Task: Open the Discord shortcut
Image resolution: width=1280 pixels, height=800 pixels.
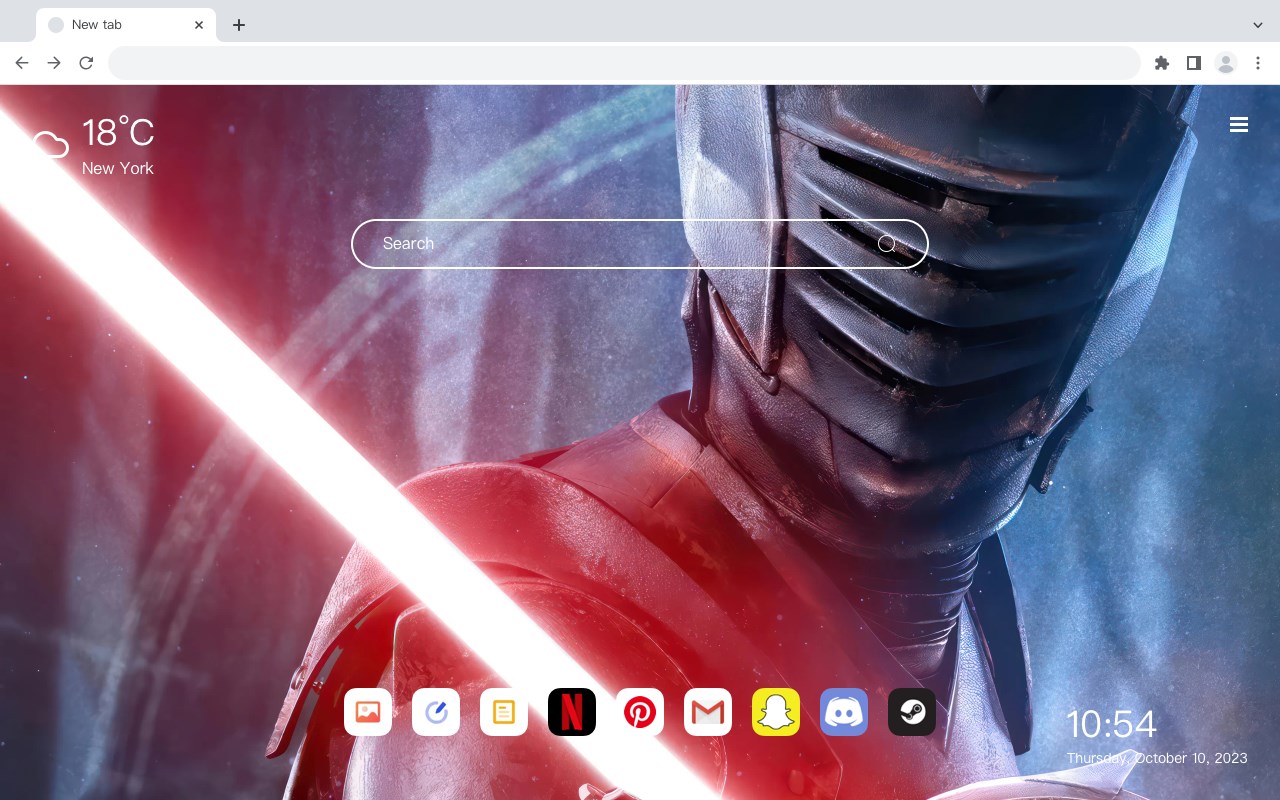Action: tap(844, 712)
